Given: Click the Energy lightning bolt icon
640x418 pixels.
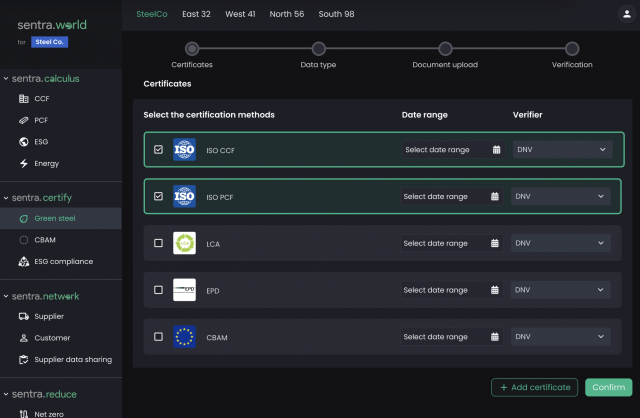Looking at the screenshot, I should tap(24, 163).
